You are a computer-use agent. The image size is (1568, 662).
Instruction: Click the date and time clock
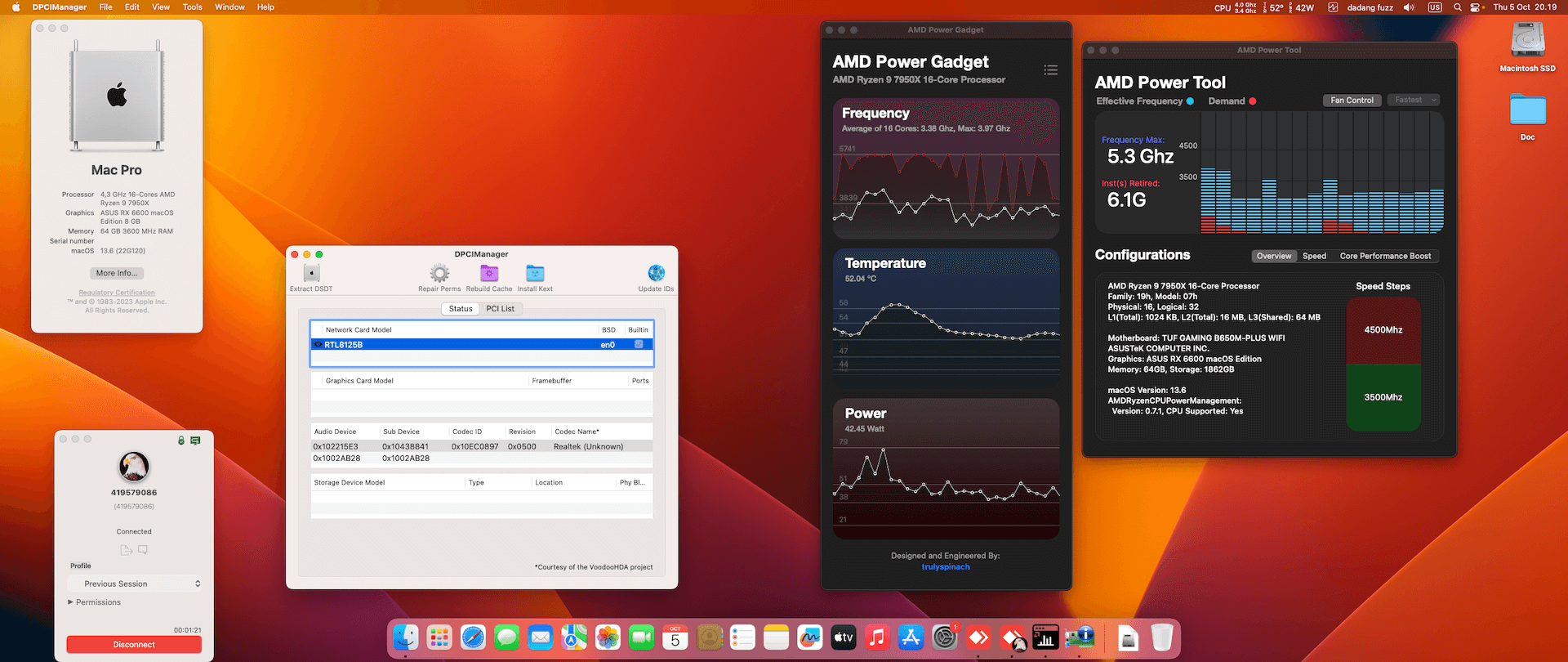pos(1525,7)
